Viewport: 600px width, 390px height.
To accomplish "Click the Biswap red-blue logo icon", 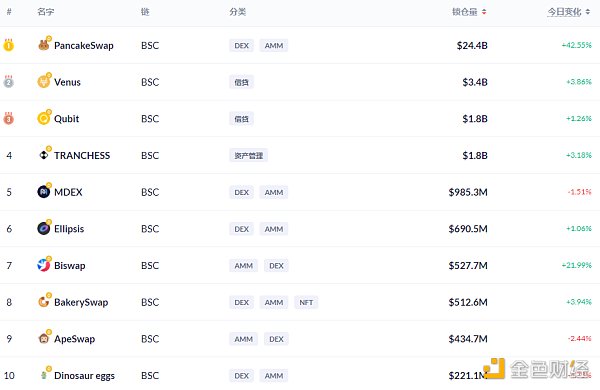I will coord(44,265).
